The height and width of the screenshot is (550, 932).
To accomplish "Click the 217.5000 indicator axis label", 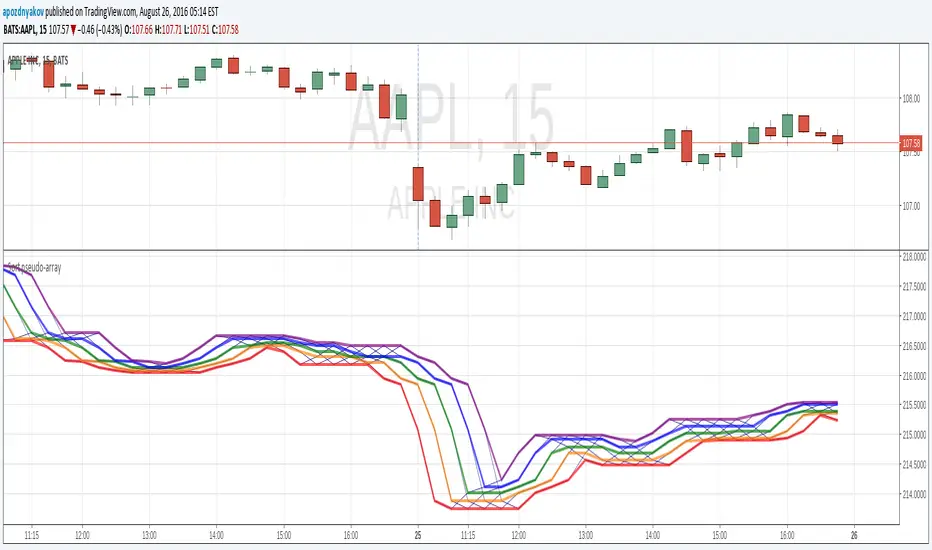I will [914, 287].
